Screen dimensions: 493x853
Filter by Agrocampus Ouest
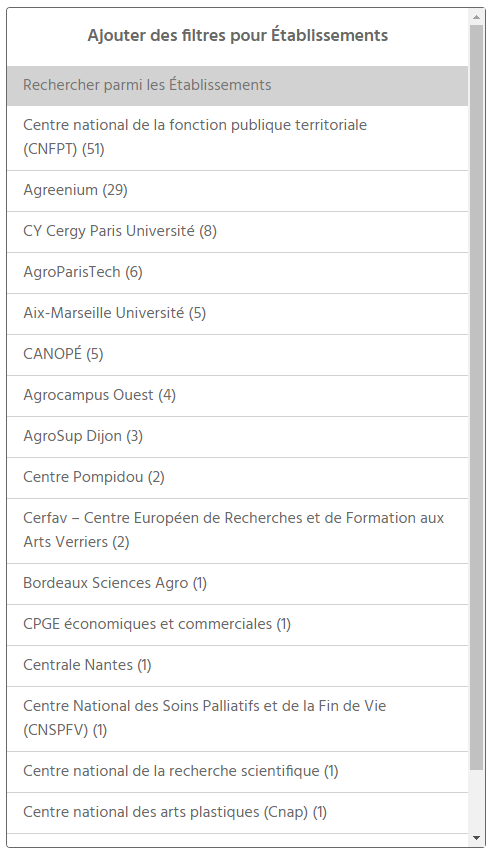[x=237, y=395]
